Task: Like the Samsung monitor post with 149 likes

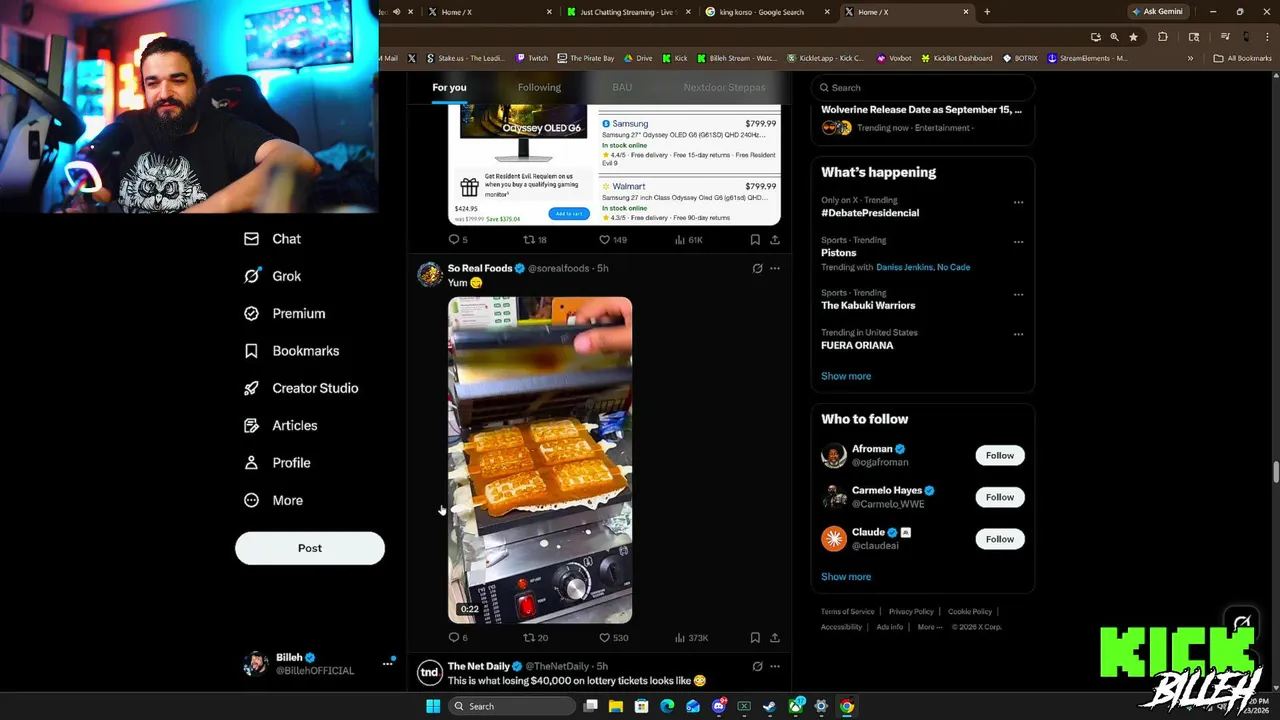Action: point(613,240)
